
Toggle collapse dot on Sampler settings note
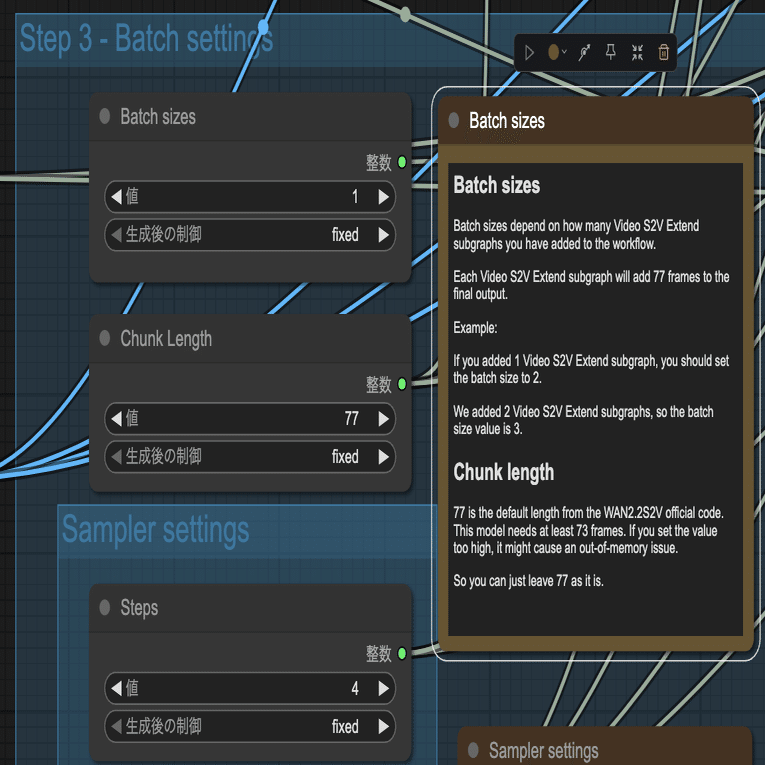click(473, 750)
